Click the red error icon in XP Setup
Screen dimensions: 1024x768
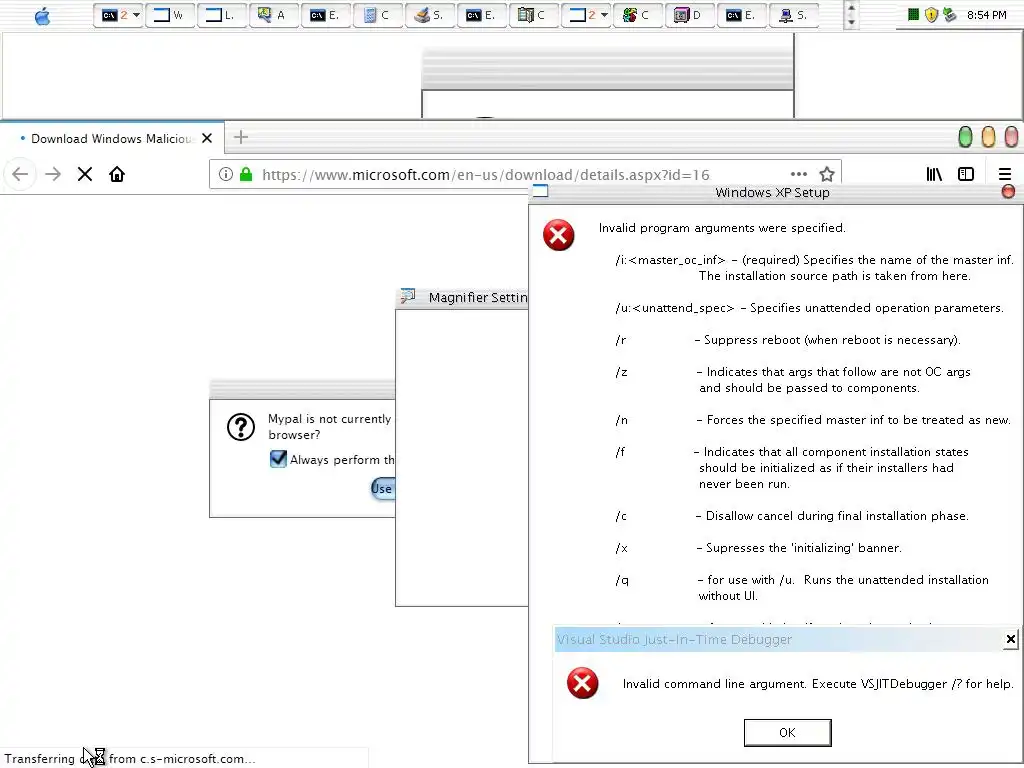click(558, 235)
